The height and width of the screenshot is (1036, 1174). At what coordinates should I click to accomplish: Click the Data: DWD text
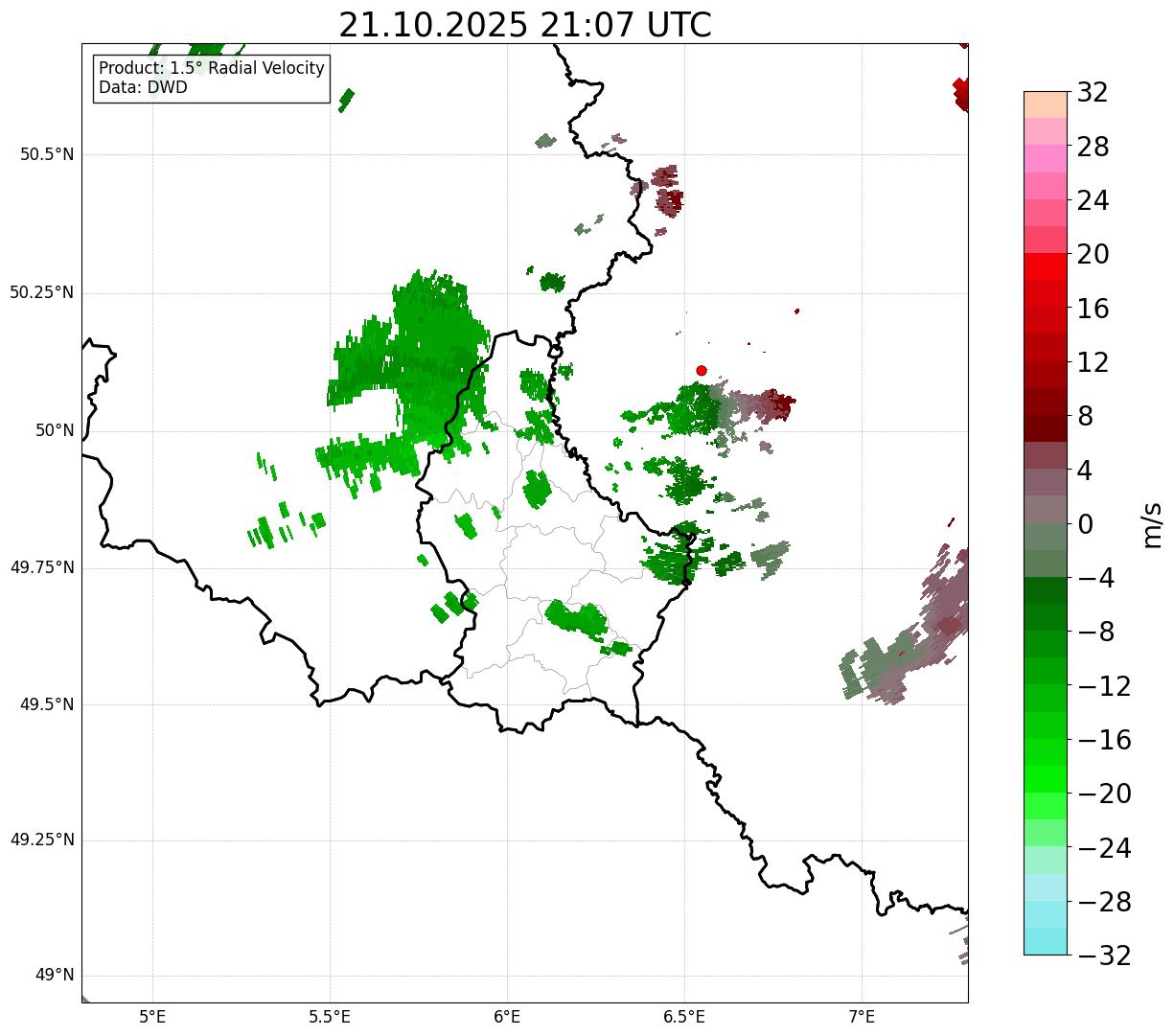click(x=143, y=87)
